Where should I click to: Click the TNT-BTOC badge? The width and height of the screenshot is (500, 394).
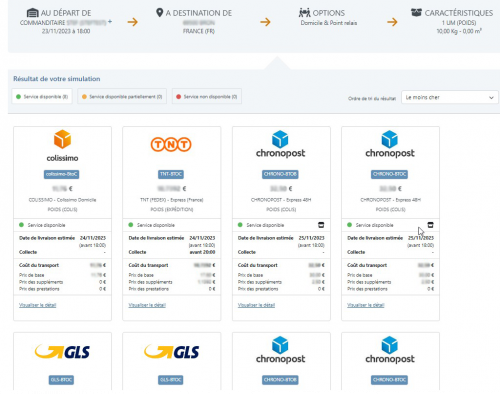point(171,174)
